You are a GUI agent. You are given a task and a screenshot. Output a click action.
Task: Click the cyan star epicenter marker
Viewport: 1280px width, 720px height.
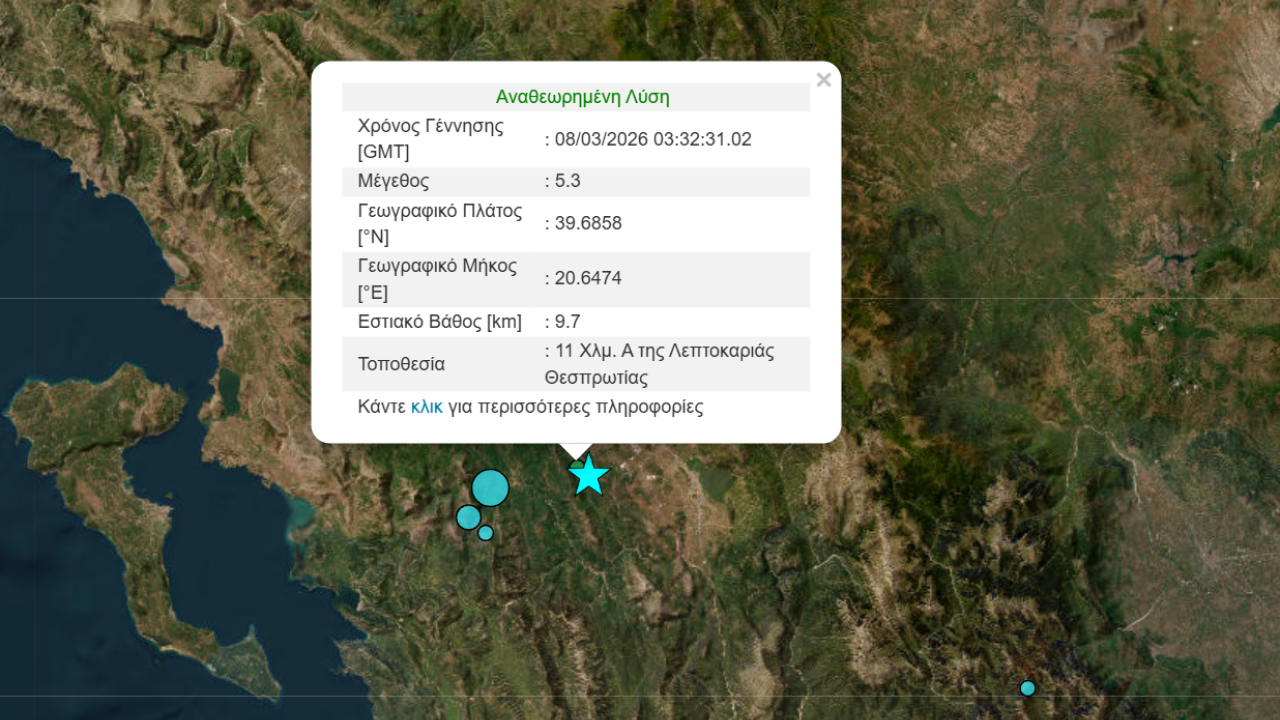[589, 476]
